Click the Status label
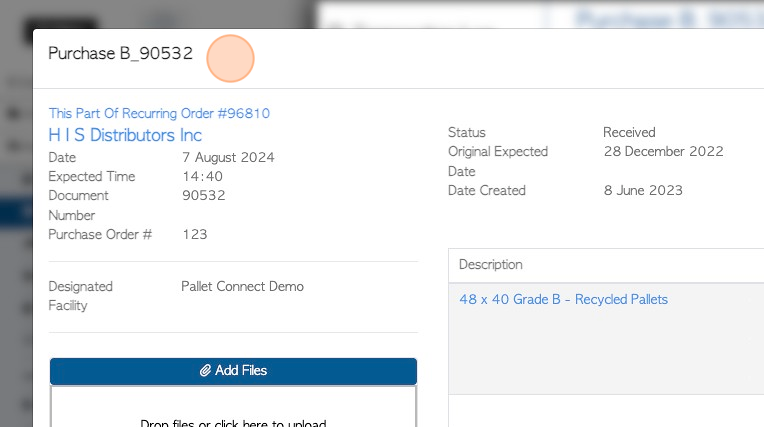 pos(466,132)
